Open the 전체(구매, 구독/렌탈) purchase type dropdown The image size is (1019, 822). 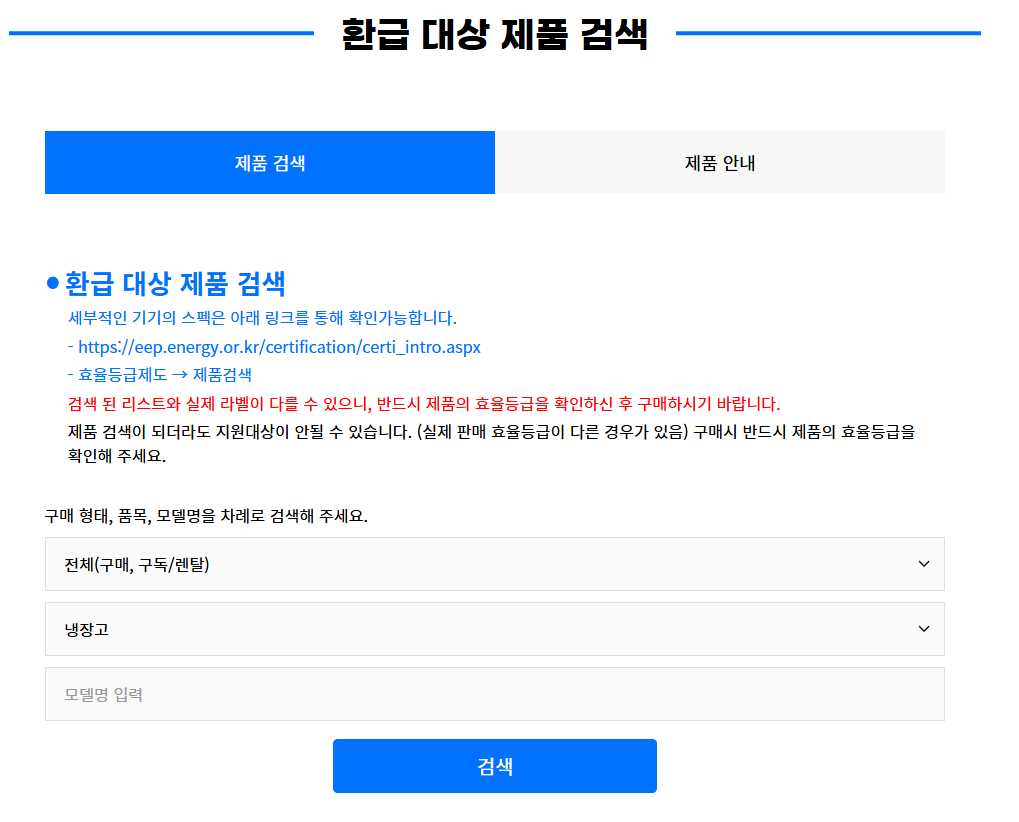pos(494,564)
